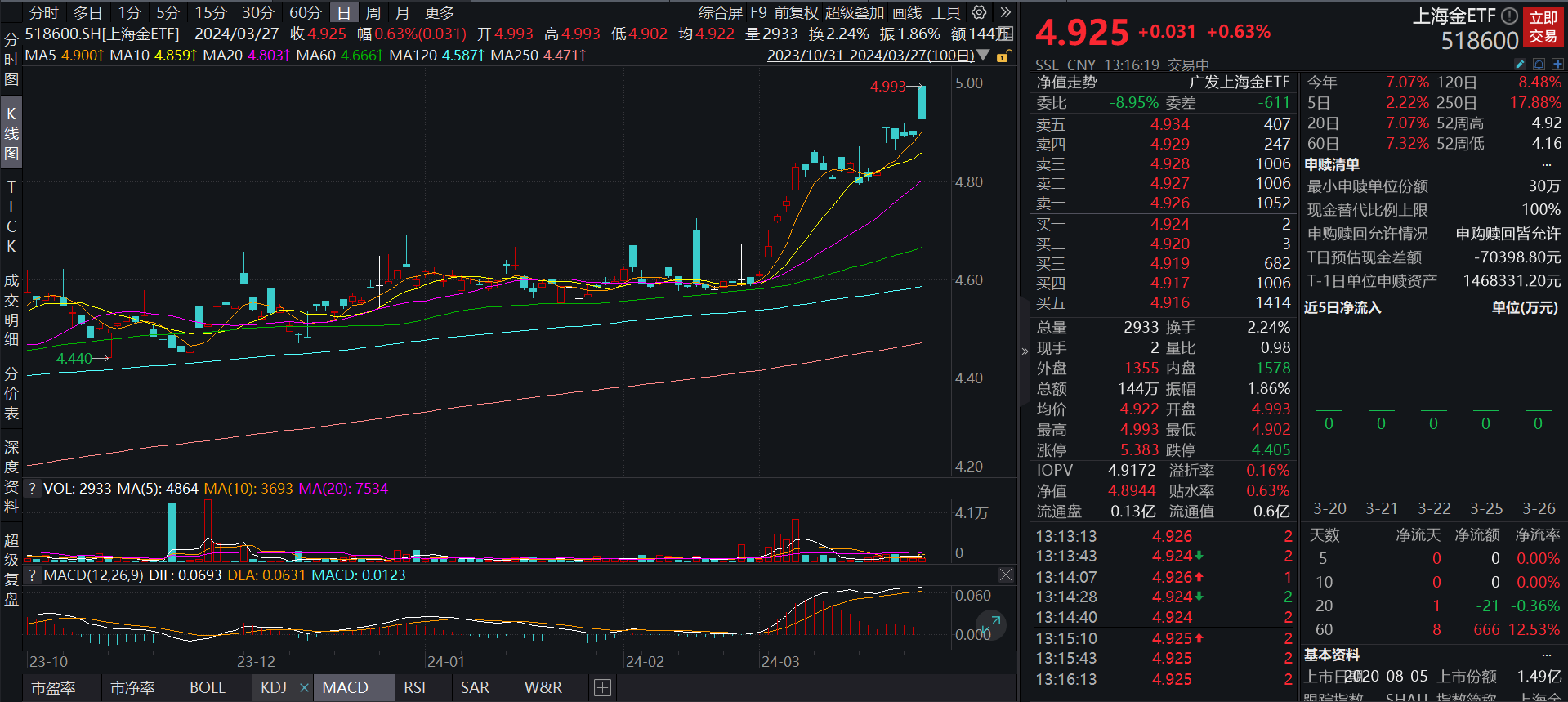Viewport: 1568px width, 702px height.
Task: Click the fullscreen expand arrow on chart
Action: (x=991, y=626)
